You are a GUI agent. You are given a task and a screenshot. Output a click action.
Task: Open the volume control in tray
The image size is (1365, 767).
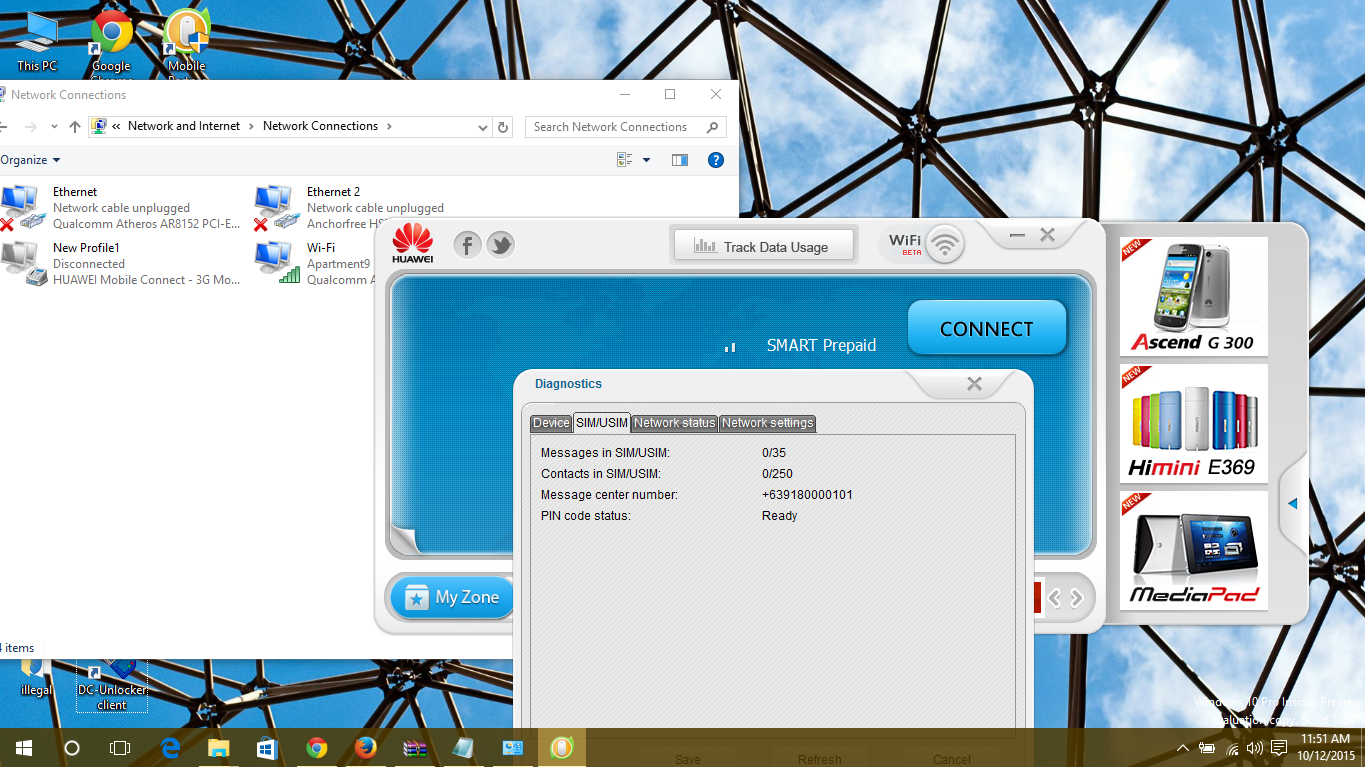point(1255,748)
